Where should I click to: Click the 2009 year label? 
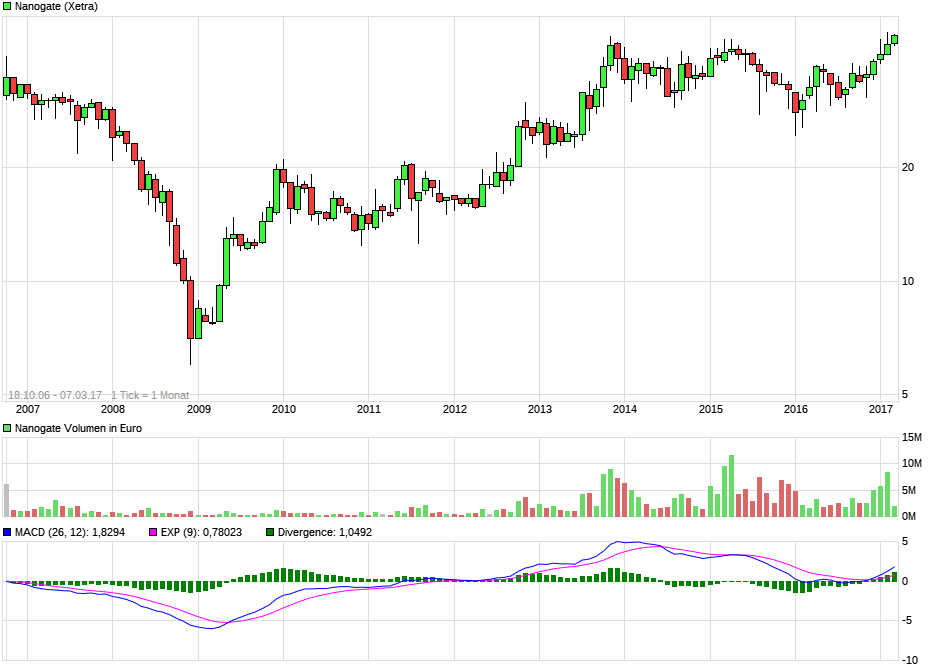198,409
